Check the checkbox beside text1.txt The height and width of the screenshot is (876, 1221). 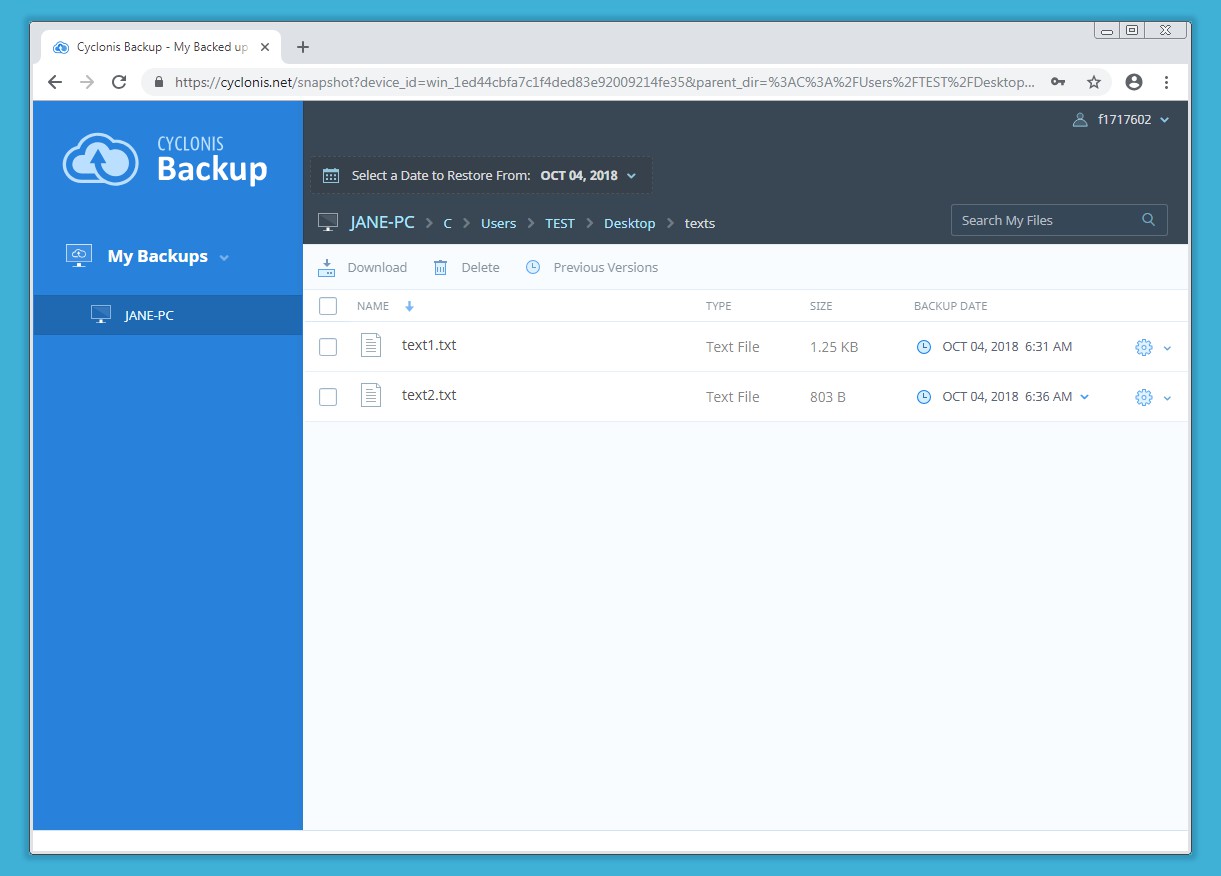click(x=328, y=346)
